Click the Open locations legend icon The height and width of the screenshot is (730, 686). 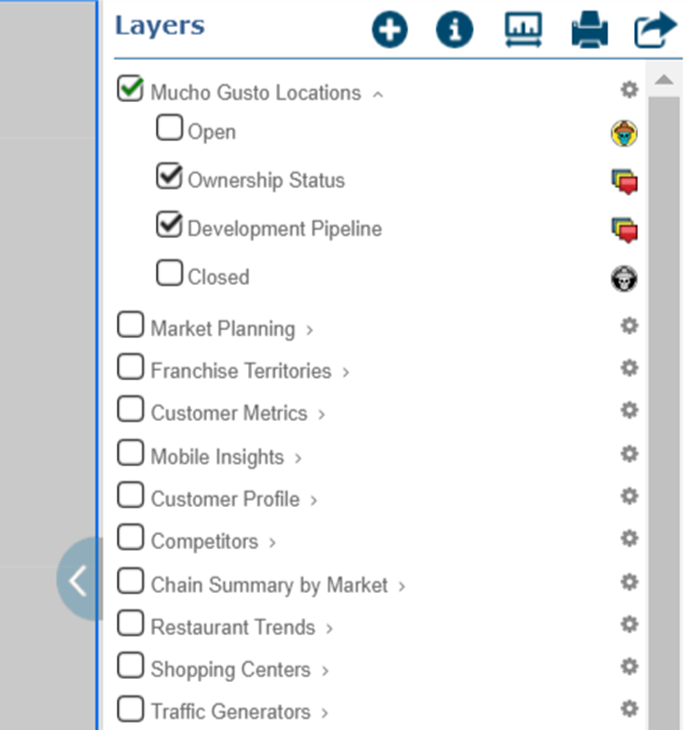625,133
